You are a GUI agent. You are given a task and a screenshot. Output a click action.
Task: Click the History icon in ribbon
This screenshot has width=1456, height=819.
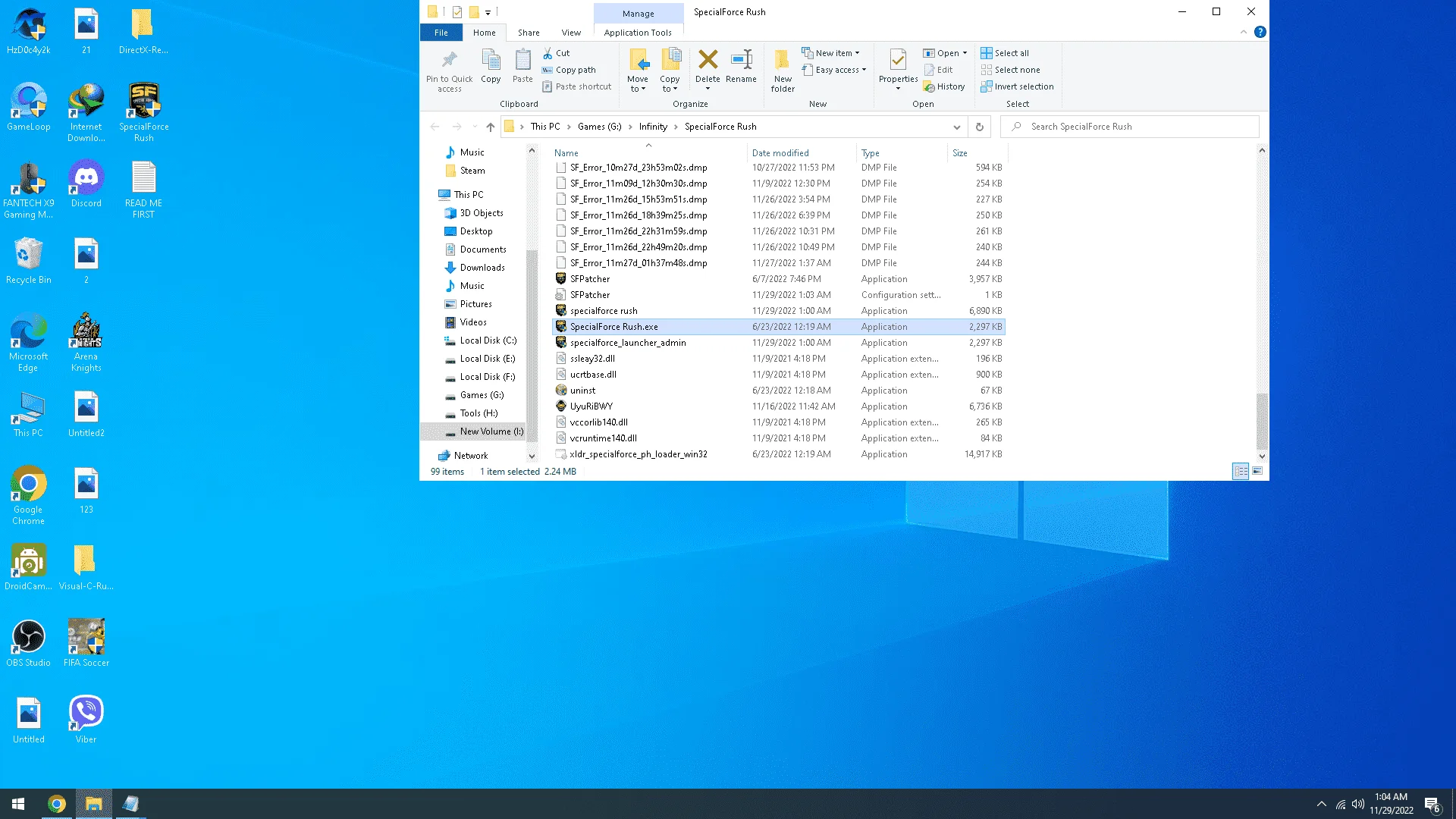(929, 86)
